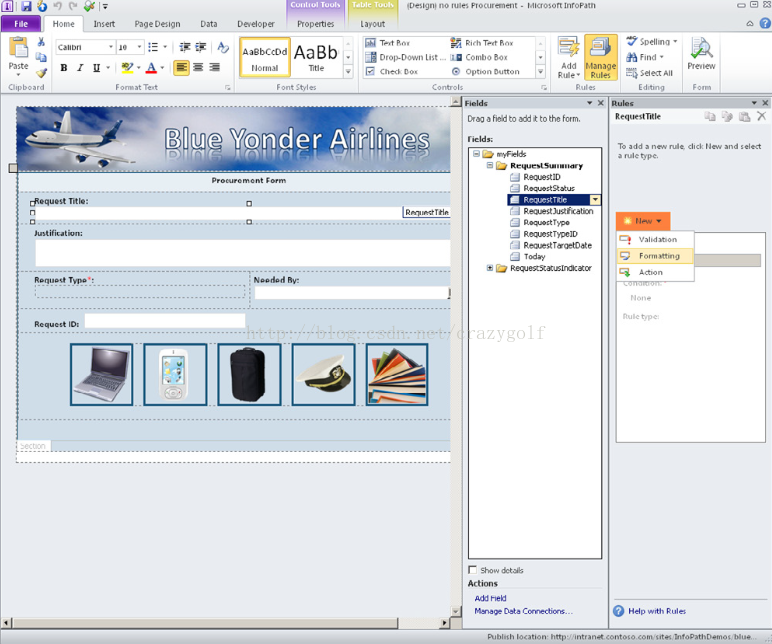772x644 pixels.
Task: Click the Find binoculars button
Action: coord(645,57)
